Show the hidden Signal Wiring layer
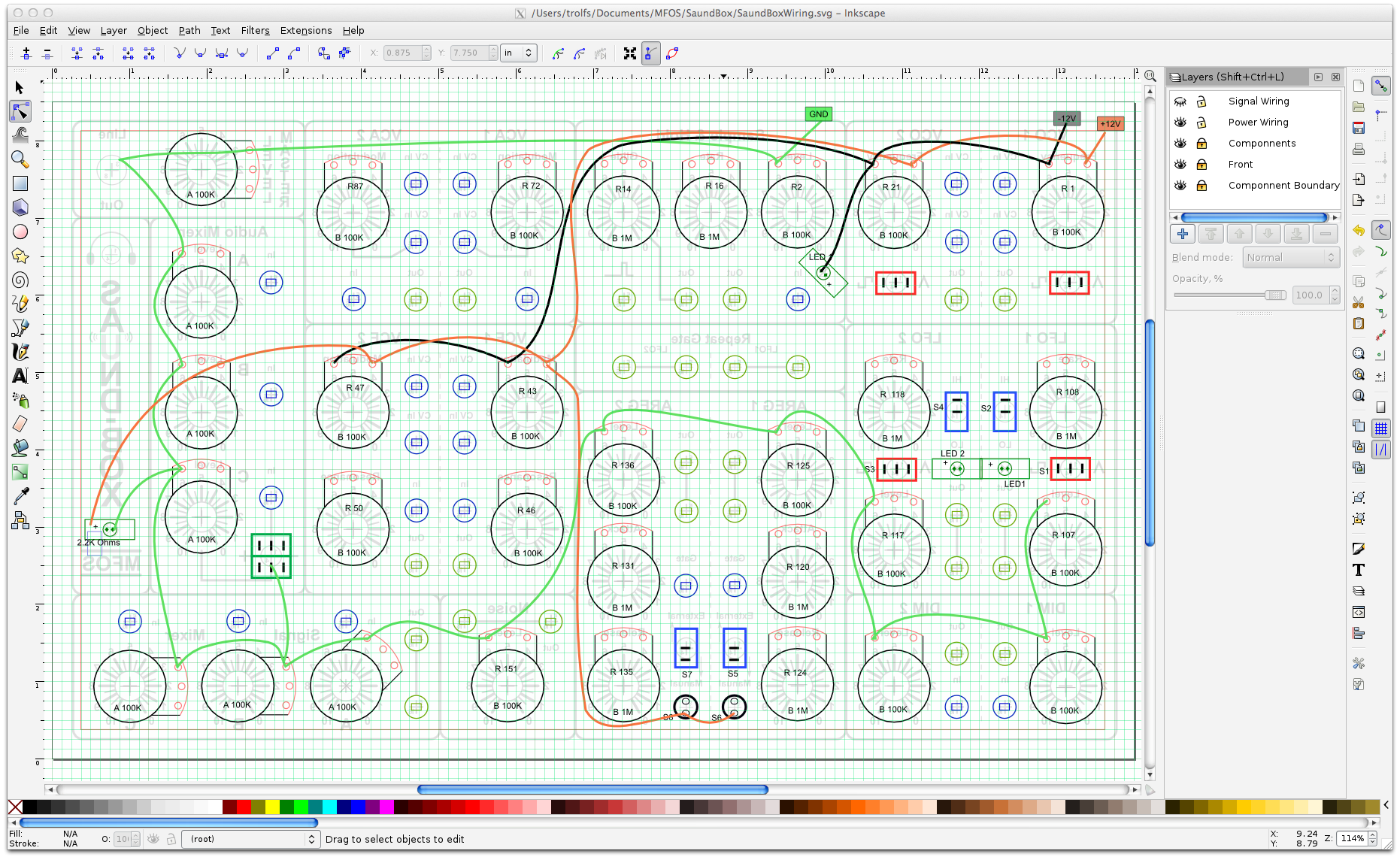This screenshot has width=1400, height=860. pyautogui.click(x=1180, y=101)
